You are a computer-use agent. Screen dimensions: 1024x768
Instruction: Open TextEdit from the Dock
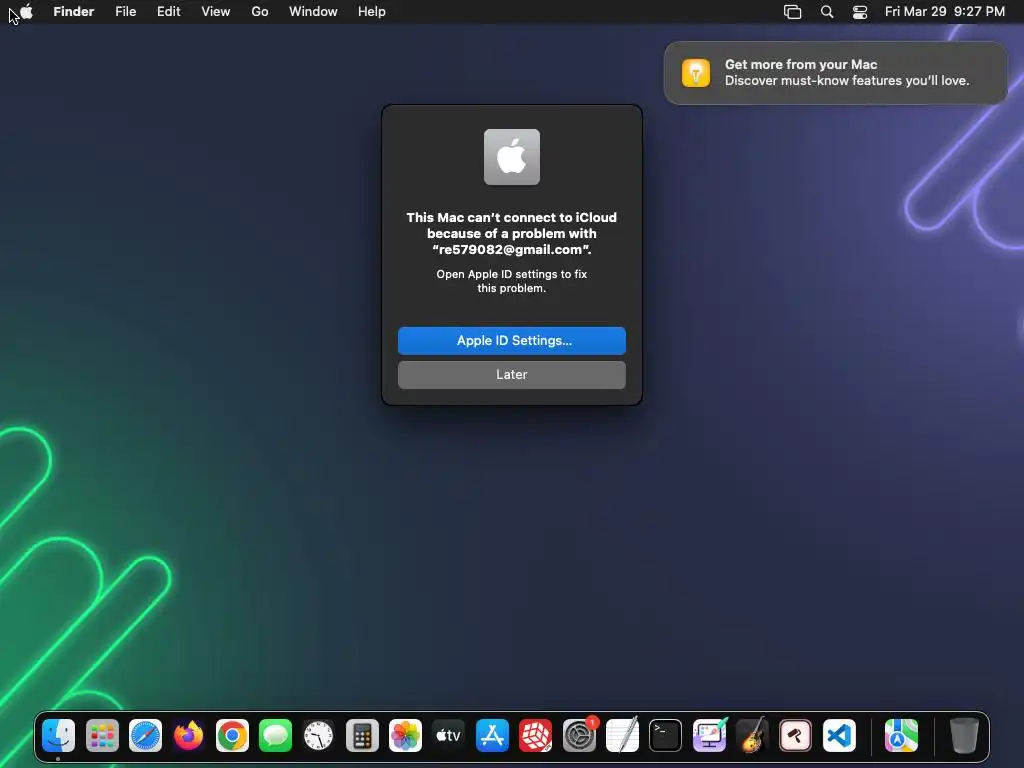[x=622, y=736]
